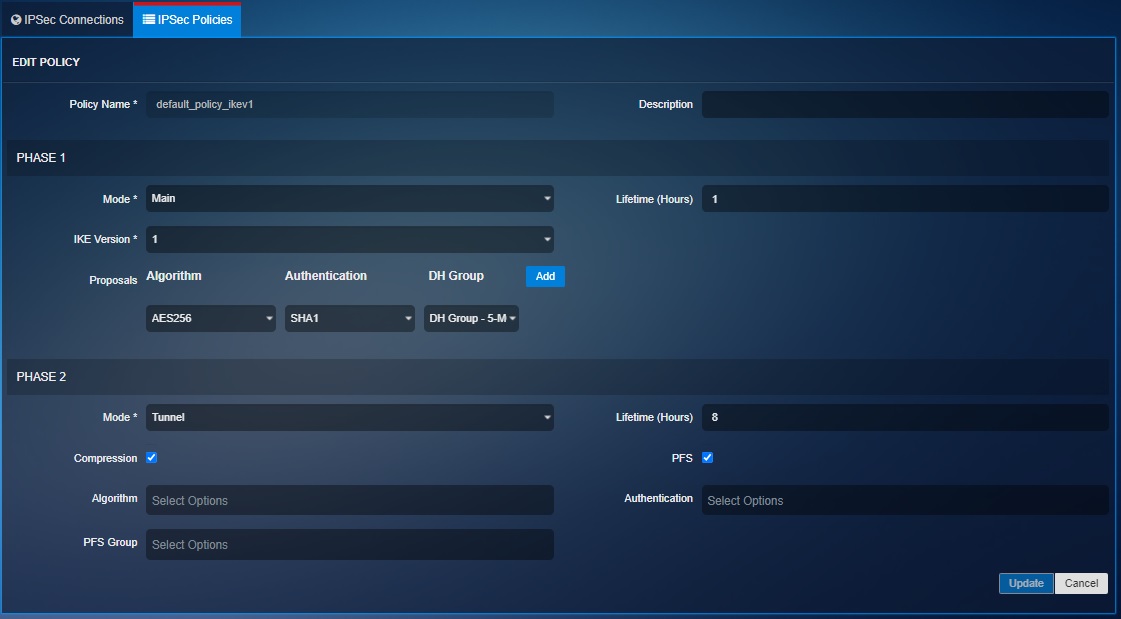
Task: Click the Policy Name label
Action: (103, 104)
